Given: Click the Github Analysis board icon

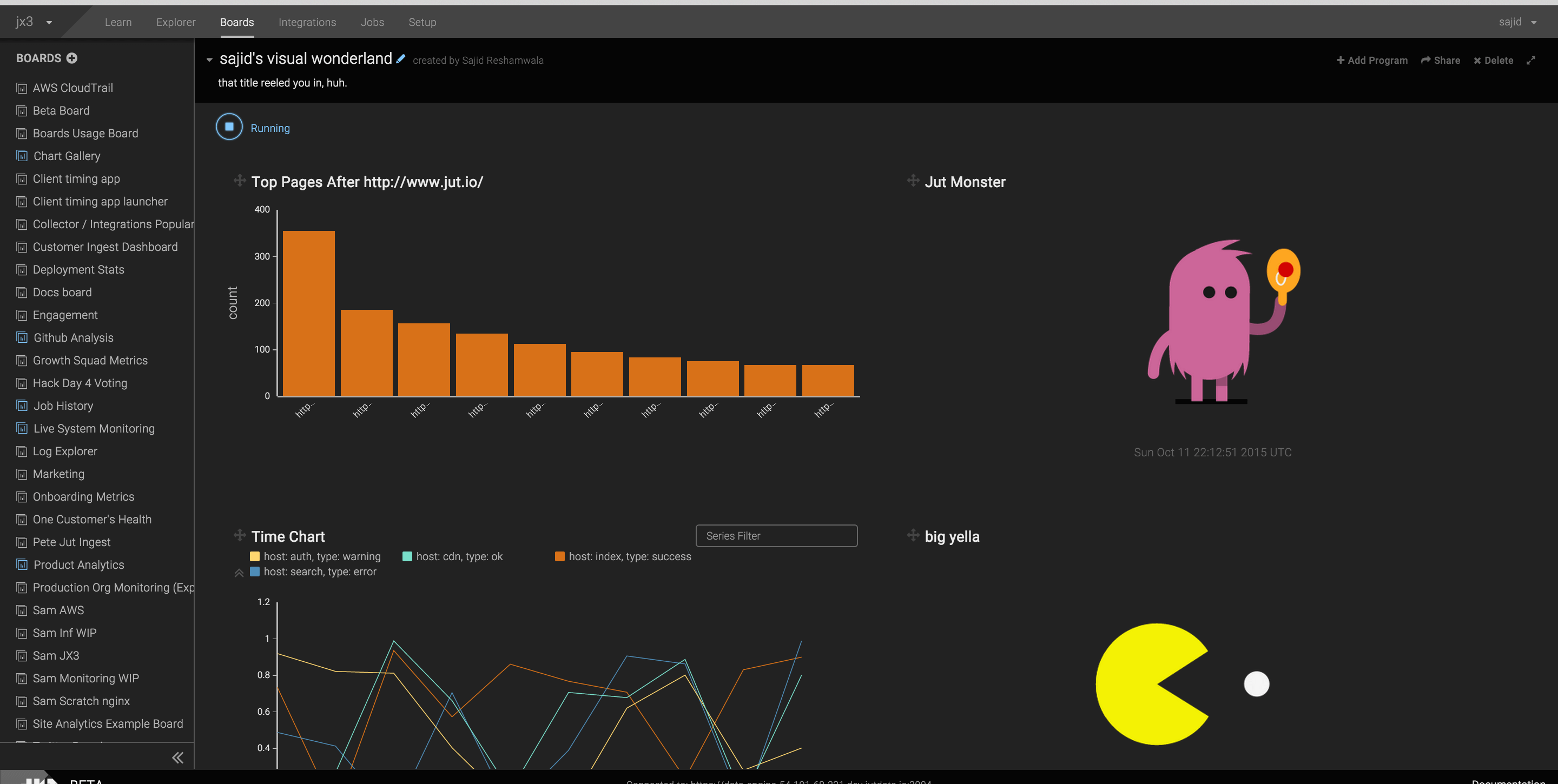Looking at the screenshot, I should (x=22, y=338).
